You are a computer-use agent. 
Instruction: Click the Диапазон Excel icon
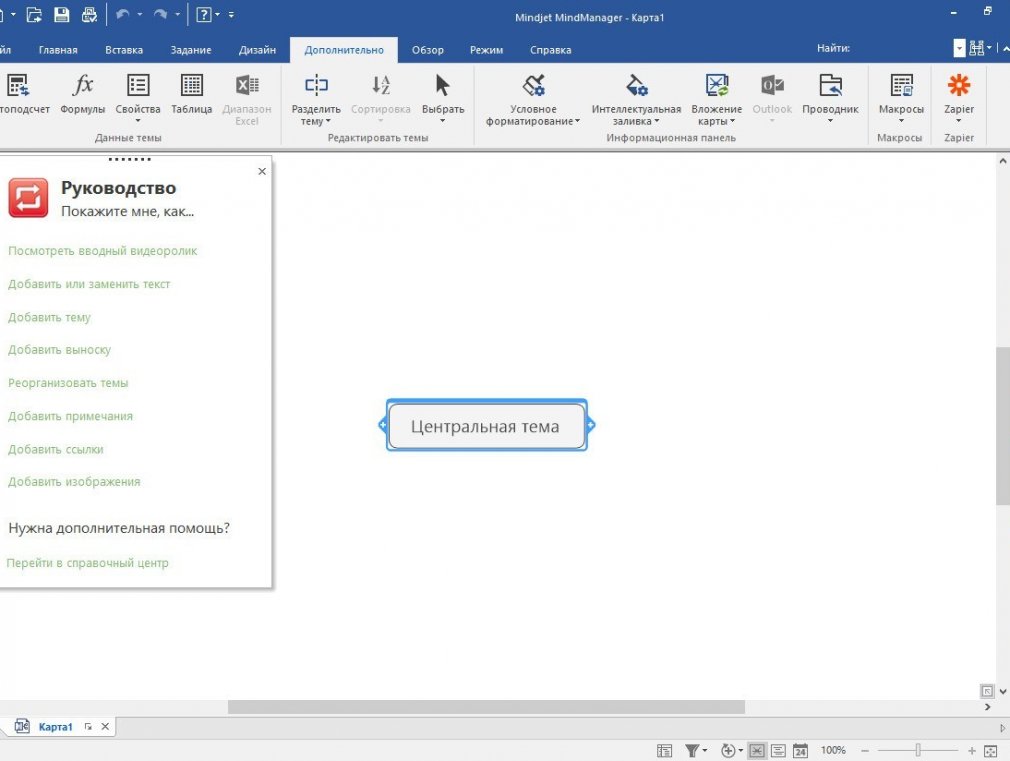tap(247, 85)
